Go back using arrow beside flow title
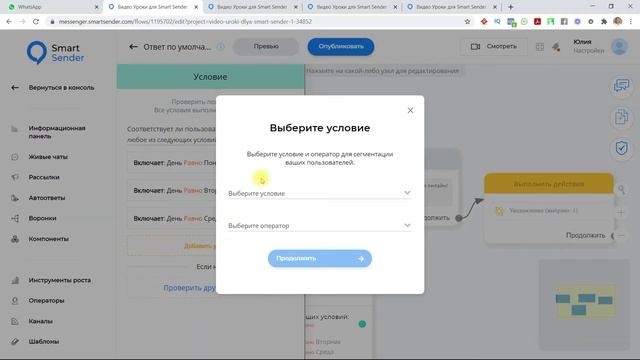The height and width of the screenshot is (360, 640). point(133,47)
